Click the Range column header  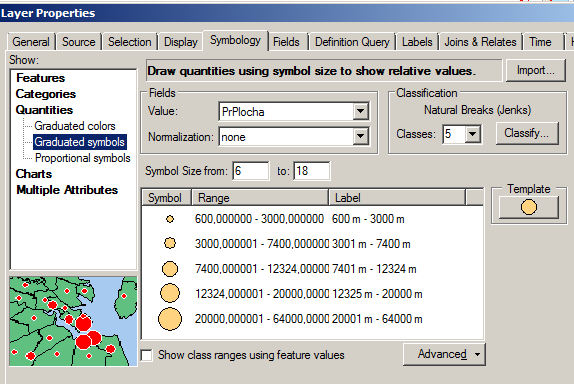(260, 198)
